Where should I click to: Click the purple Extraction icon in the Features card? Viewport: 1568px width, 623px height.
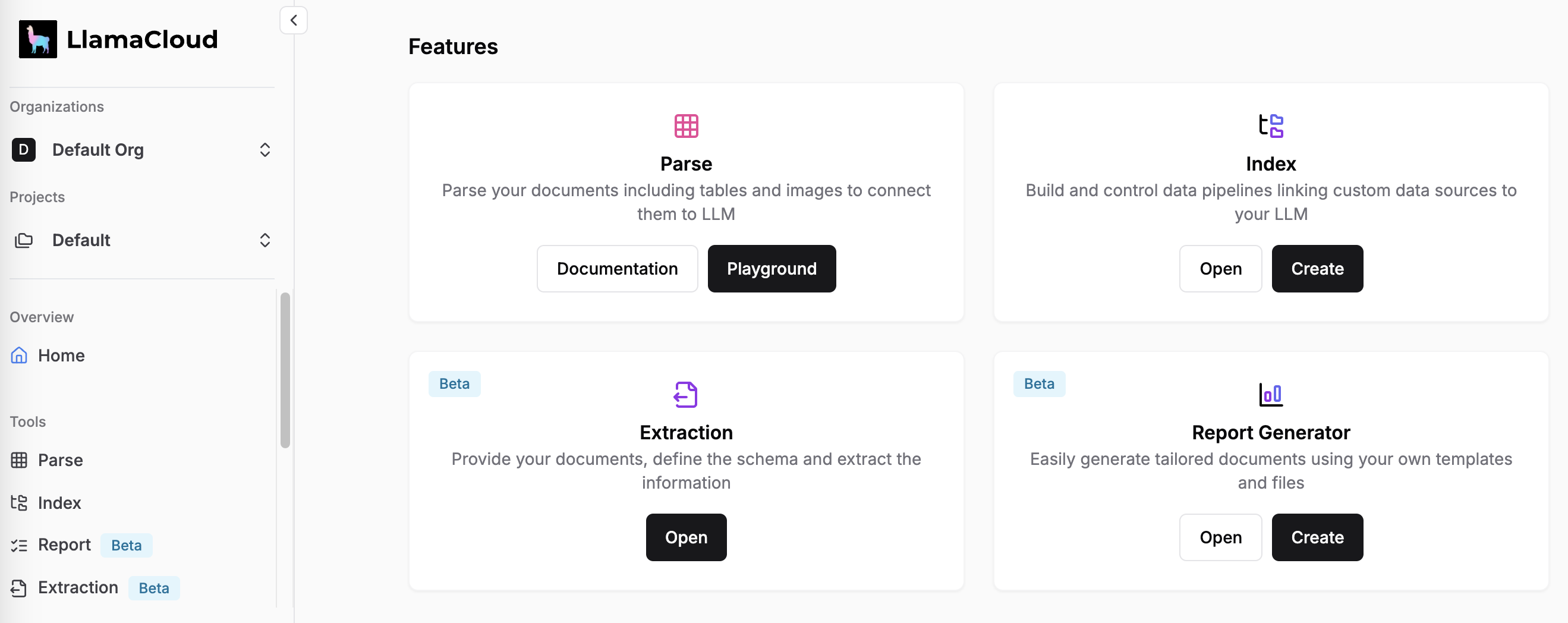[x=686, y=395]
